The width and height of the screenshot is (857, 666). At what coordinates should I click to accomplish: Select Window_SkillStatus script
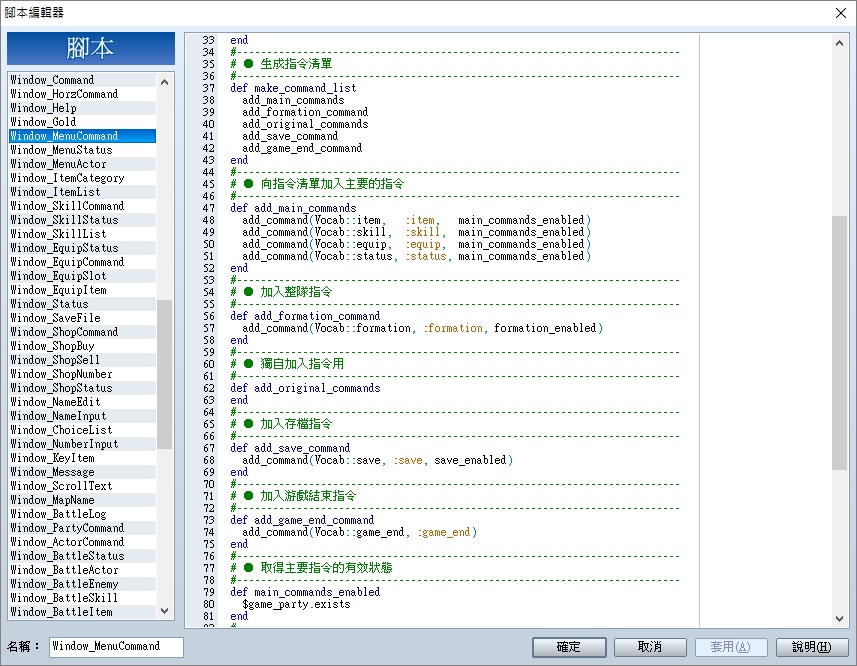[x=83, y=220]
